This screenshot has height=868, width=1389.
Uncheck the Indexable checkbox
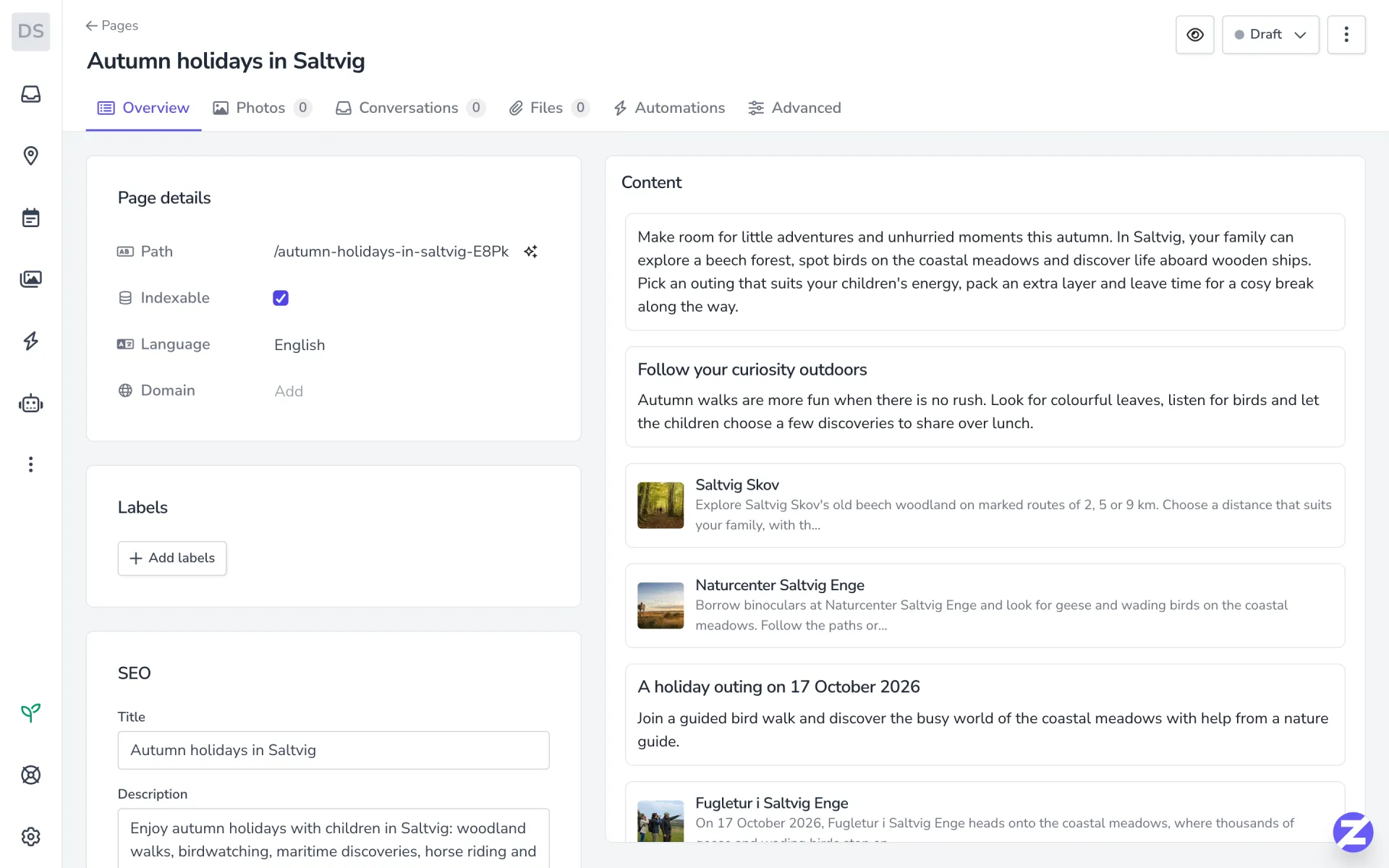click(x=281, y=298)
